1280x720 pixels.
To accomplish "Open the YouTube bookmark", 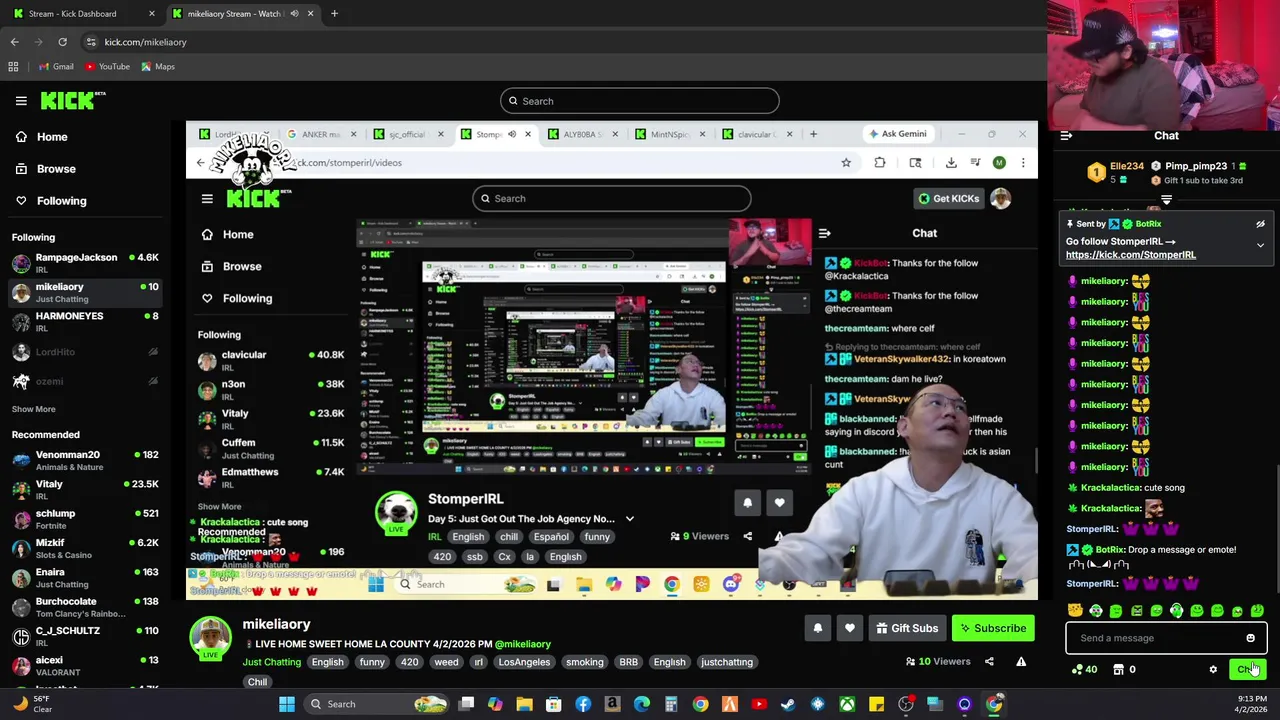I will click(x=107, y=67).
